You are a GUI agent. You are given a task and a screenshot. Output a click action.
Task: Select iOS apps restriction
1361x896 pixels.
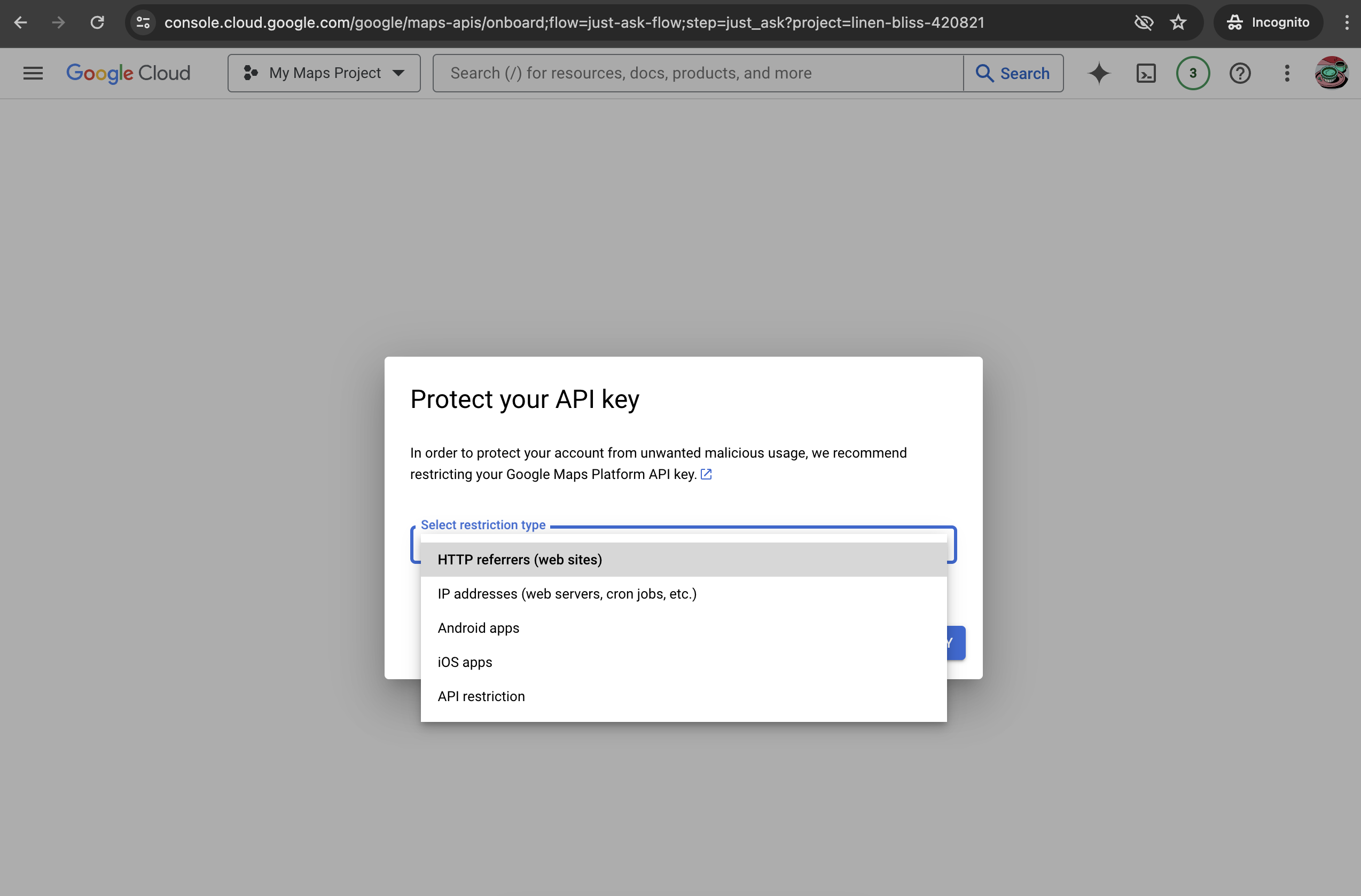683,662
